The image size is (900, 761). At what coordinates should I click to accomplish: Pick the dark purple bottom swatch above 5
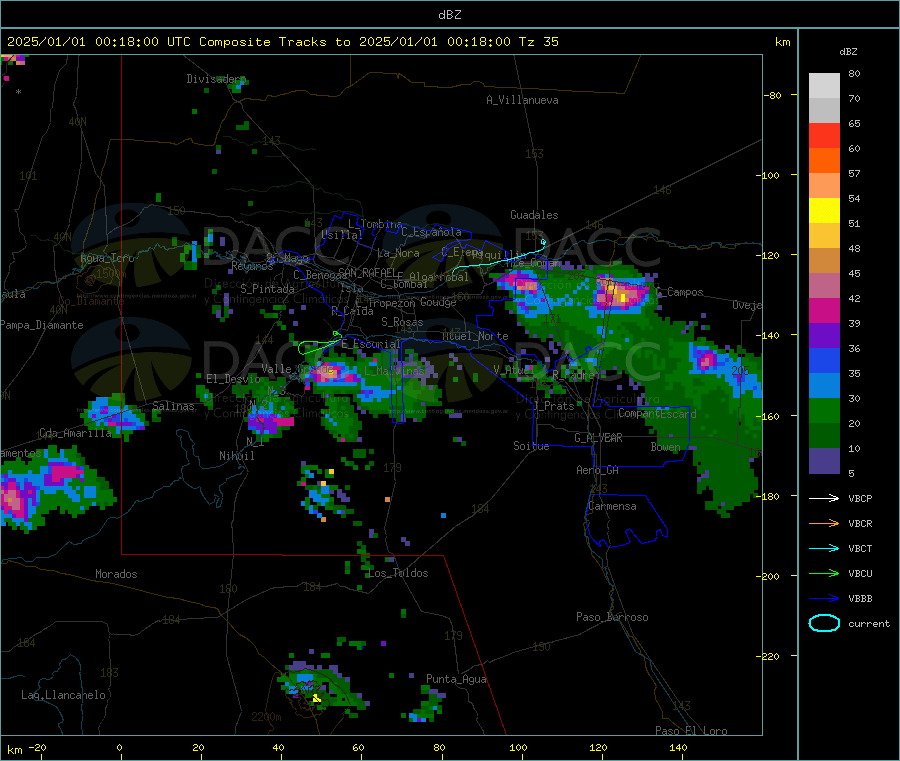824,461
